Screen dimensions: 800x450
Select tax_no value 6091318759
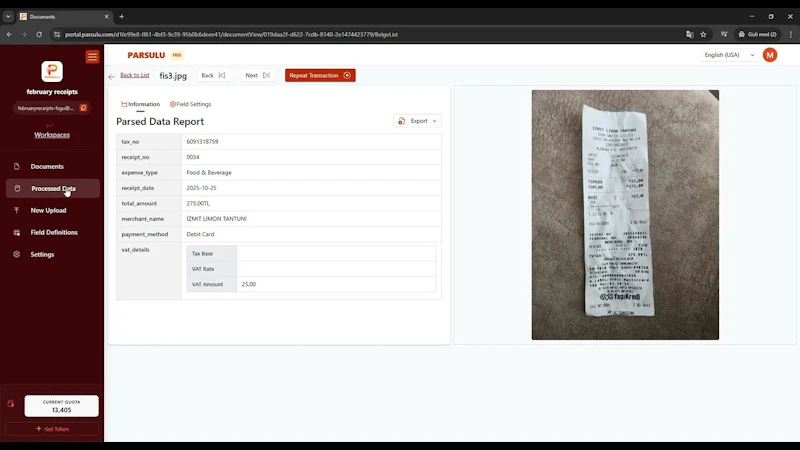202,141
